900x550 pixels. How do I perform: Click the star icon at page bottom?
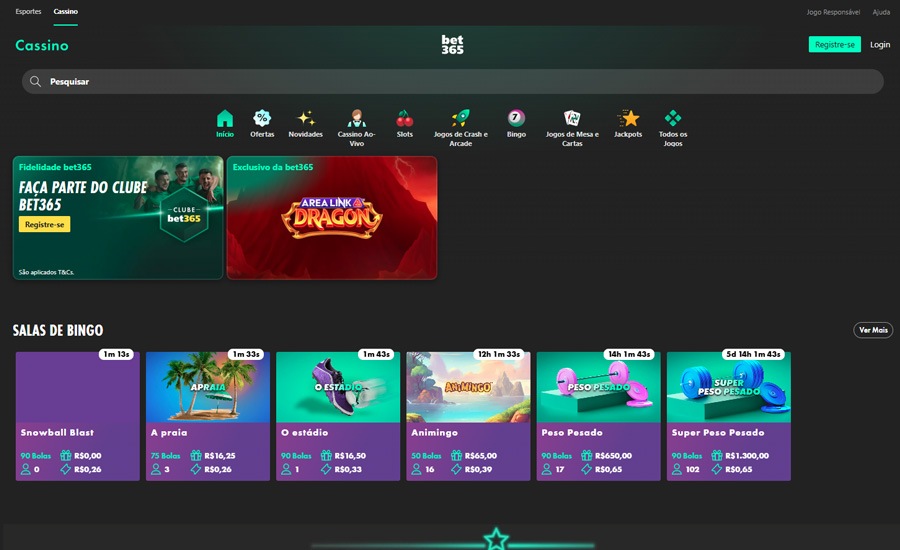[x=496, y=539]
